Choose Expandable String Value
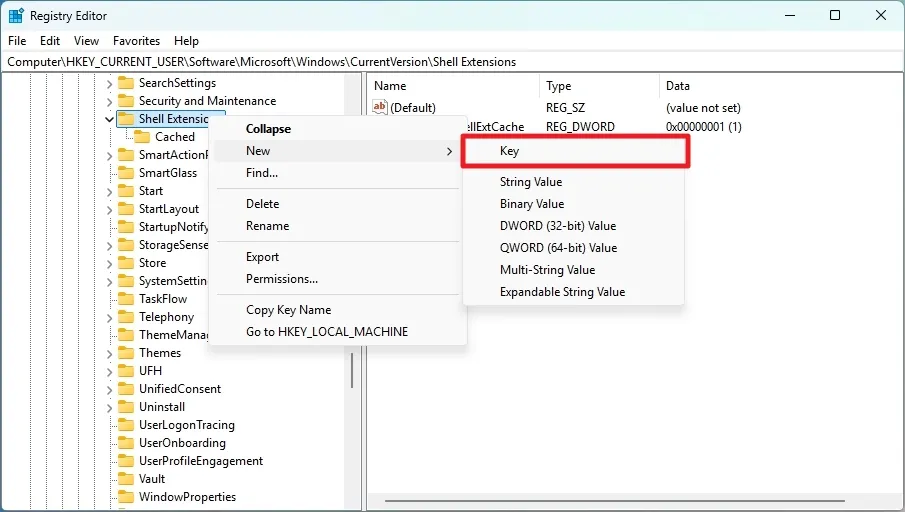 [x=573, y=292]
